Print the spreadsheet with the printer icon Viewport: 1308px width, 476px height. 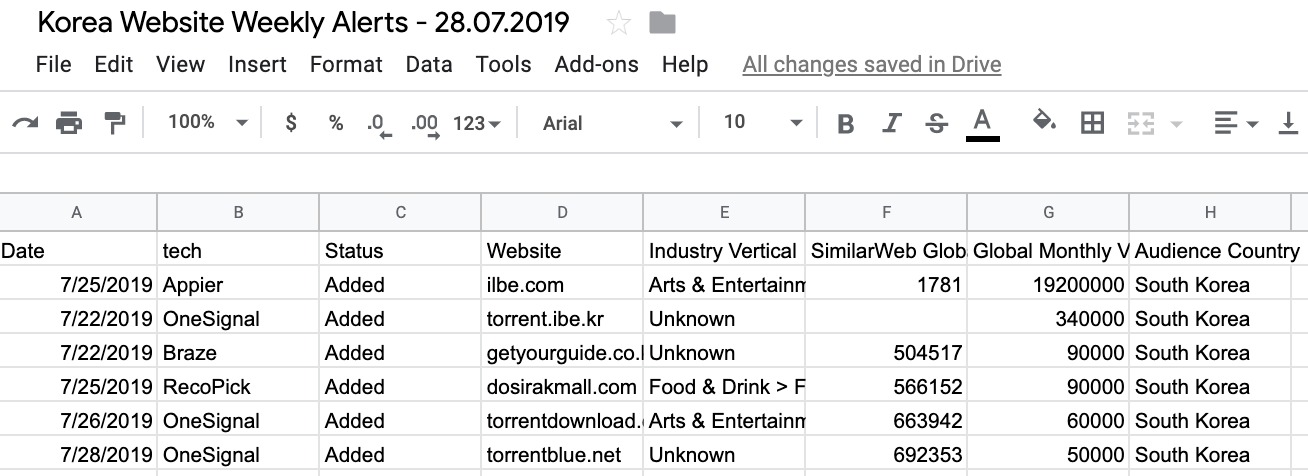tap(69, 123)
